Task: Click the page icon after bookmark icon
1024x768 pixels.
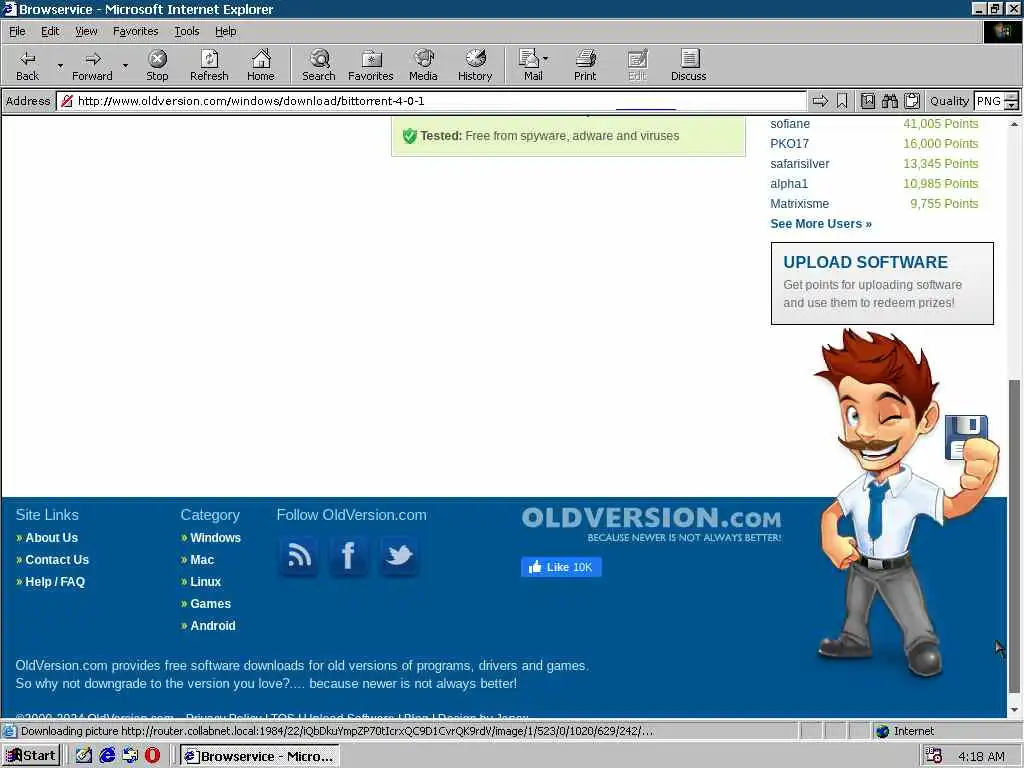Action: pyautogui.click(x=867, y=101)
